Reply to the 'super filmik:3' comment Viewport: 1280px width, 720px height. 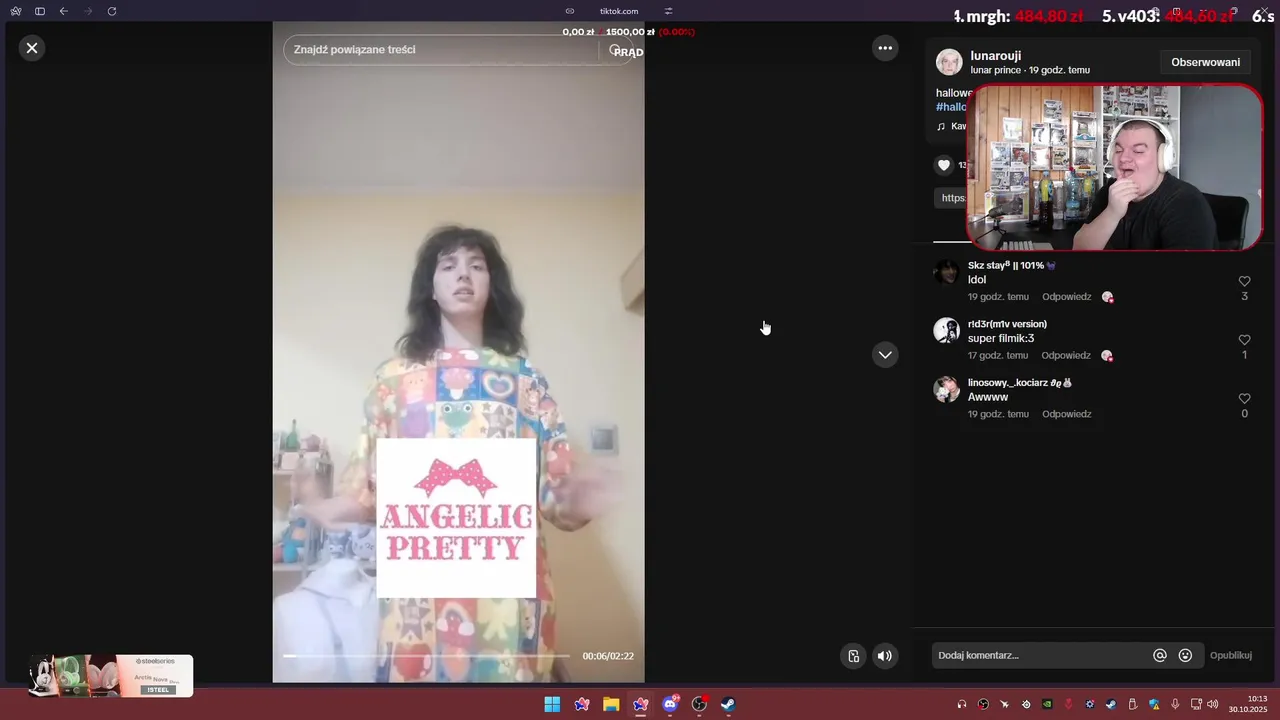tap(1066, 355)
